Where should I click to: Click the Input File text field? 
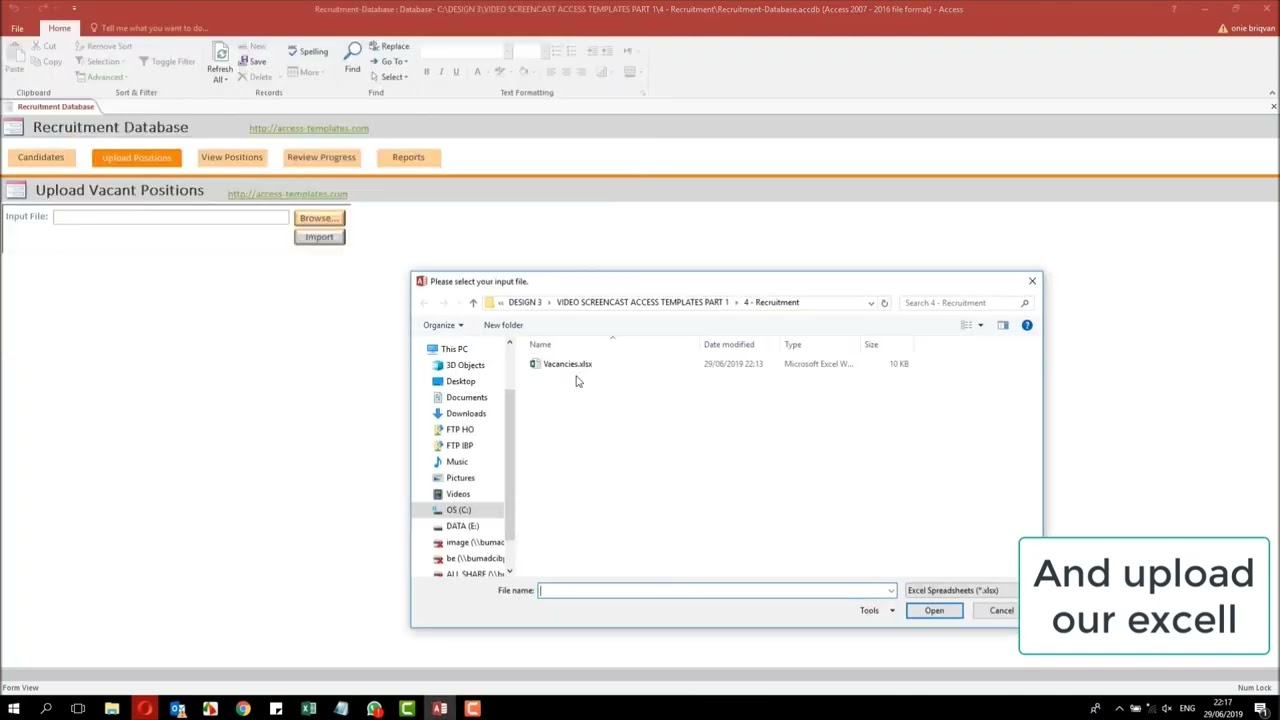[x=171, y=217]
